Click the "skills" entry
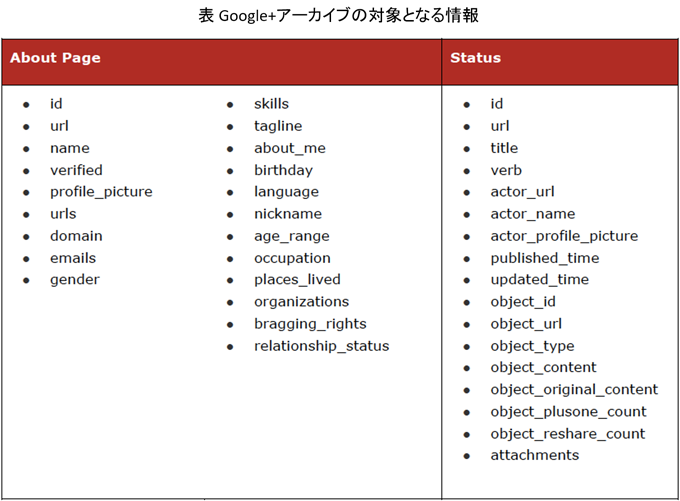680x501 pixels. click(x=271, y=104)
